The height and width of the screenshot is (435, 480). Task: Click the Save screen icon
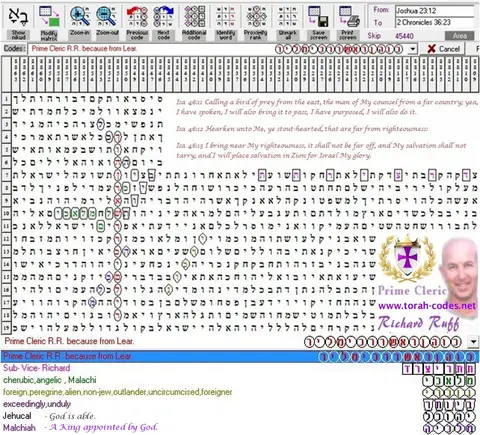coord(318,17)
